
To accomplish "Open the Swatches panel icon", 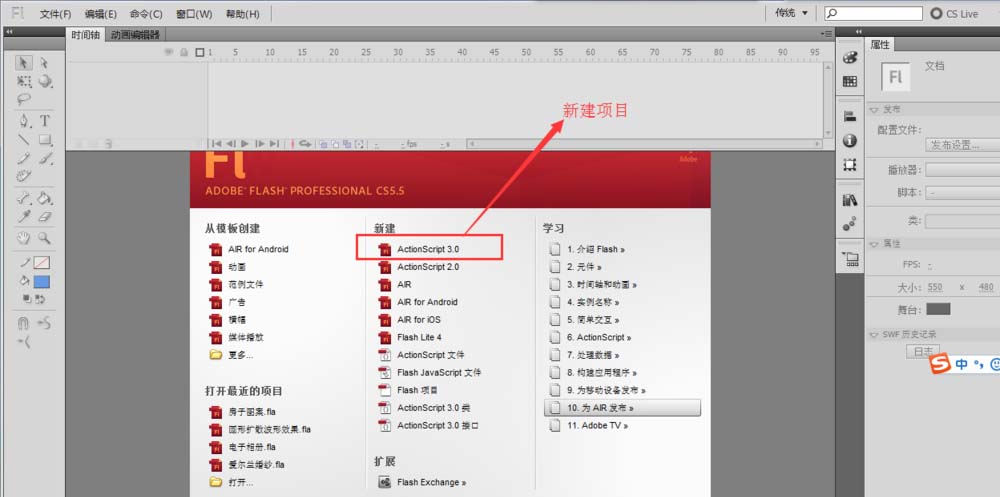I will tap(849, 81).
